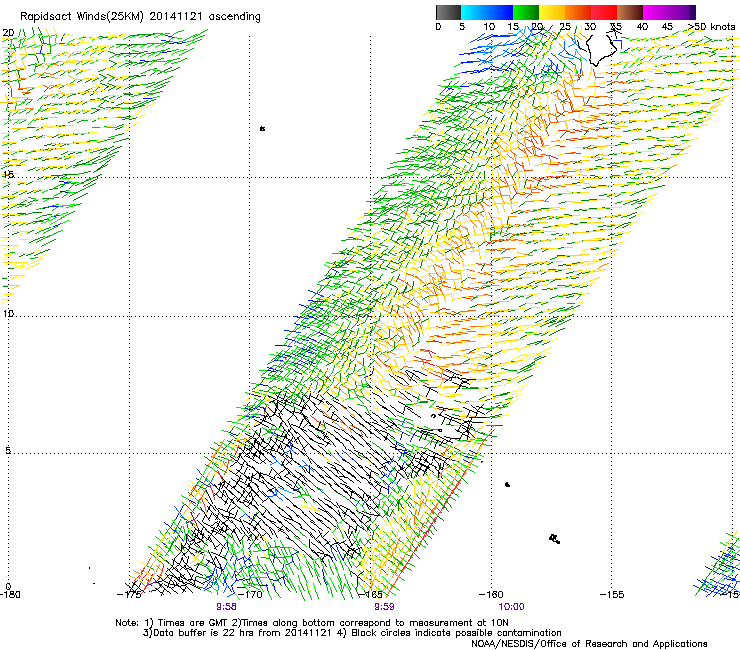
Task: Click the -180 longitude label
Action: pyautogui.click(x=10, y=595)
